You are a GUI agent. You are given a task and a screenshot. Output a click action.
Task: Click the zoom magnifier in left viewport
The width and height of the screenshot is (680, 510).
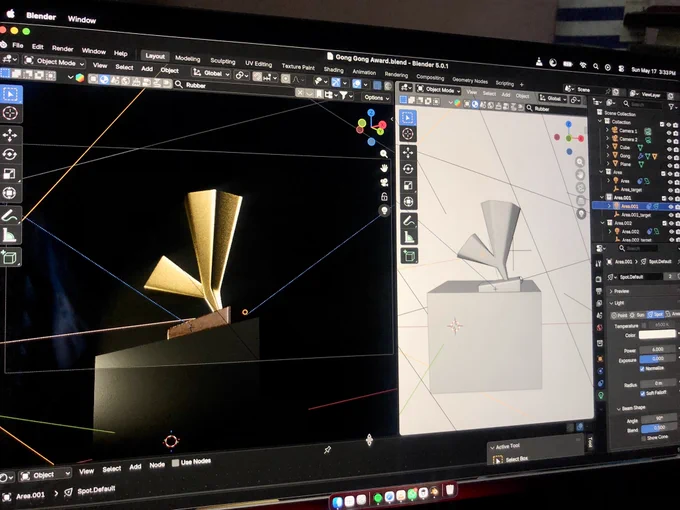point(384,154)
